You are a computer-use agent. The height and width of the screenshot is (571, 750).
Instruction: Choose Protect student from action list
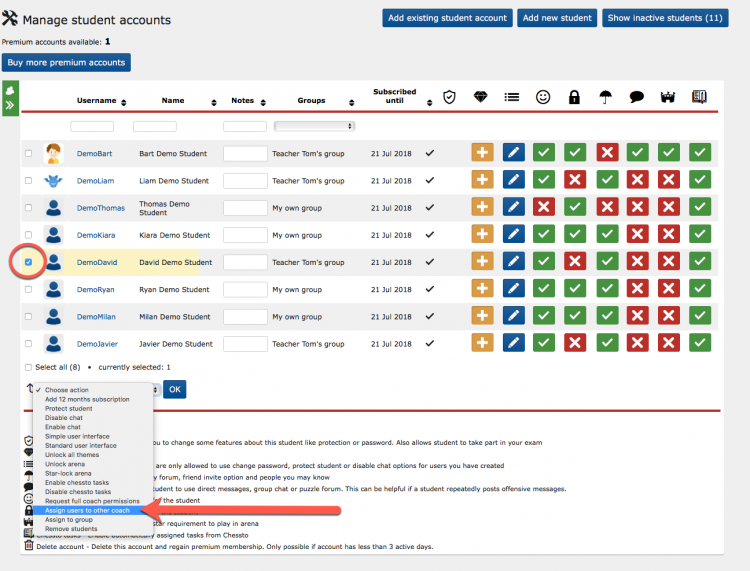(68, 408)
